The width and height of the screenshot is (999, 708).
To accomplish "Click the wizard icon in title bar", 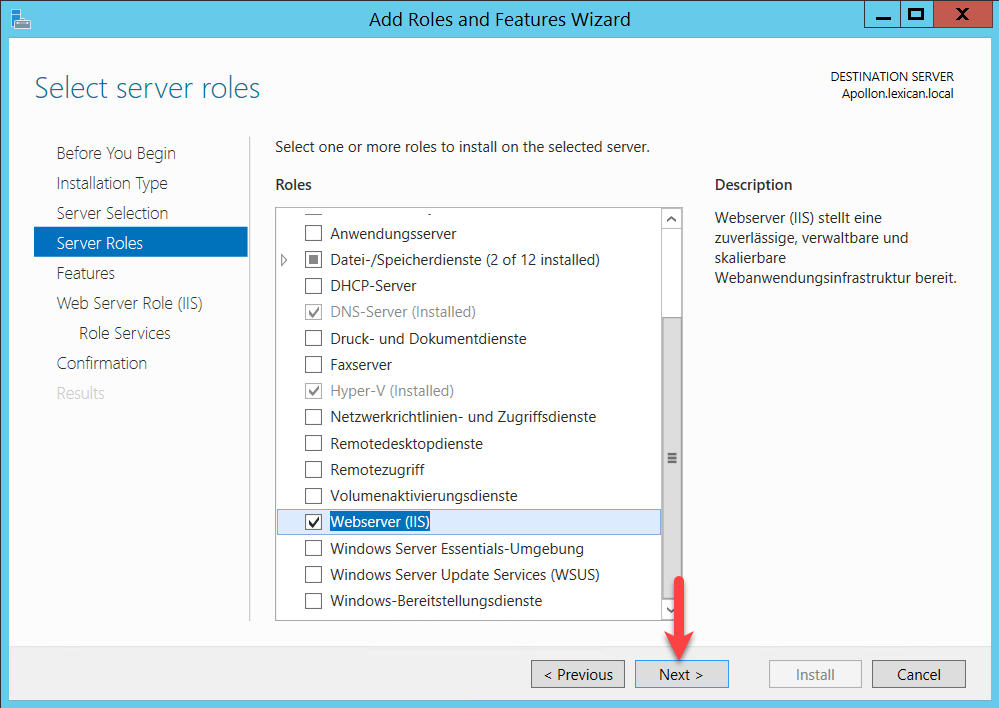I will (x=18, y=17).
